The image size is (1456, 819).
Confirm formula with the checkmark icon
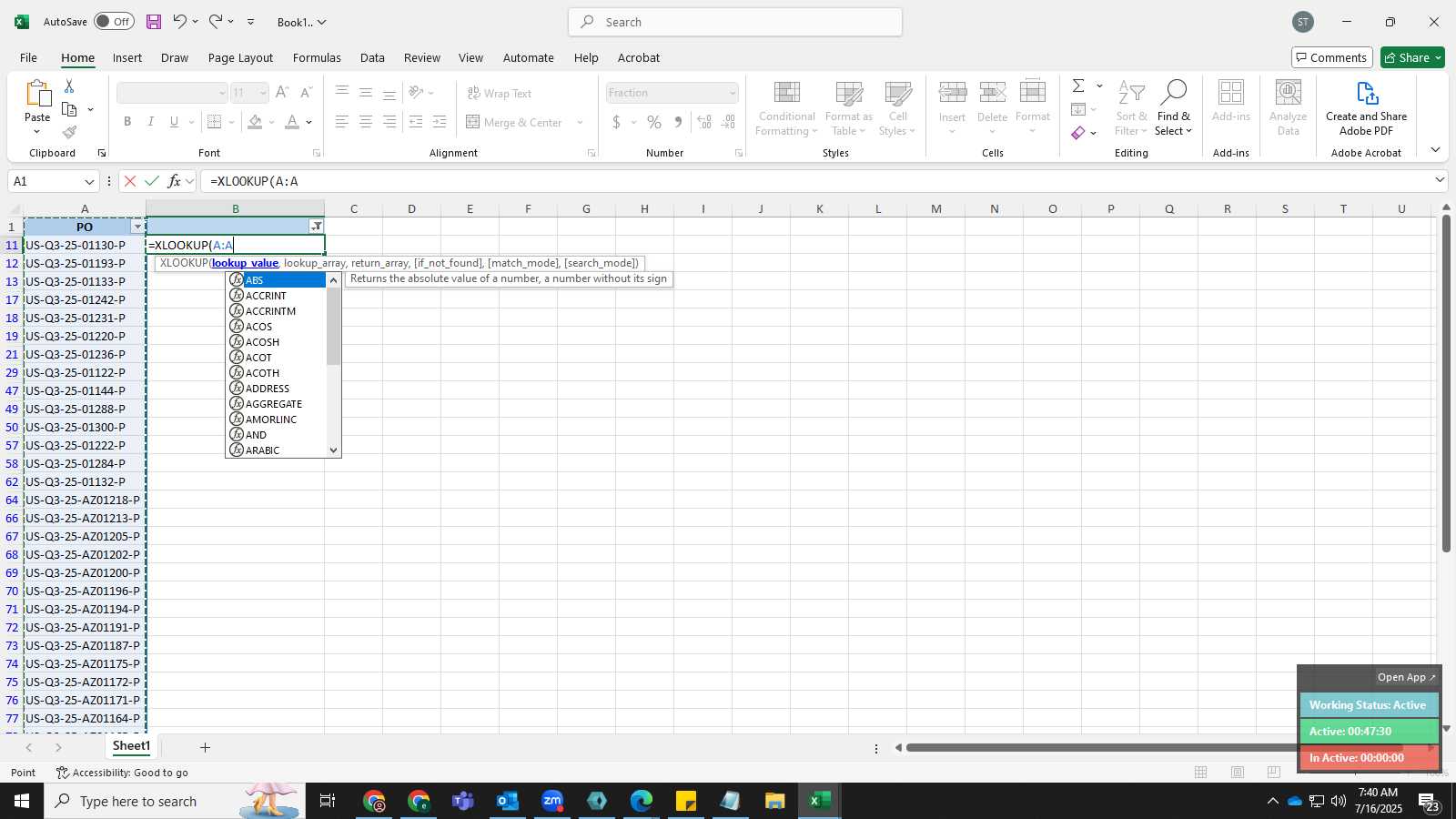click(x=151, y=181)
